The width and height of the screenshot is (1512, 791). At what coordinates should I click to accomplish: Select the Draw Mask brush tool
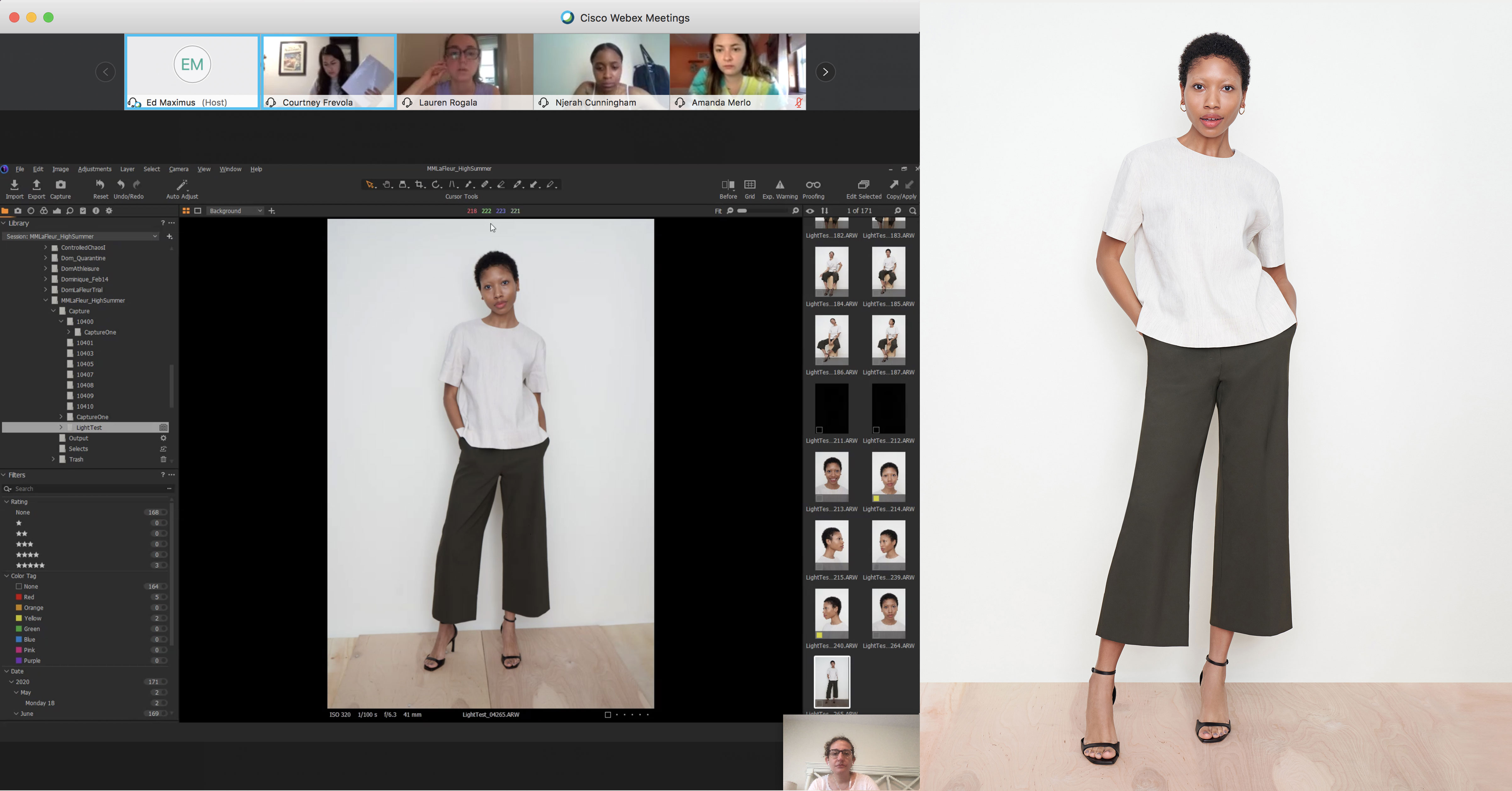(468, 185)
